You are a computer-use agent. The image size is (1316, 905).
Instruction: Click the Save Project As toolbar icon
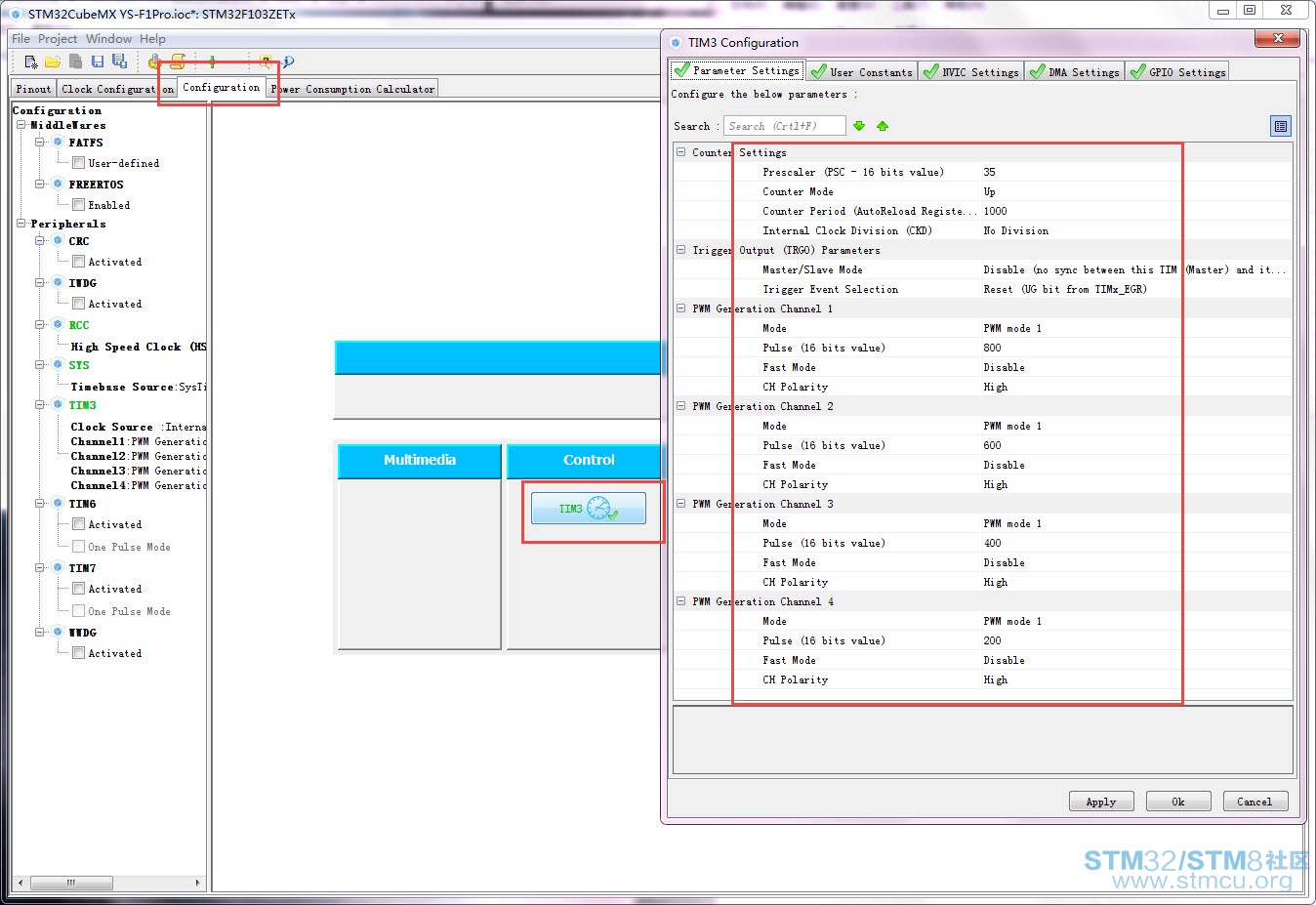coord(119,62)
